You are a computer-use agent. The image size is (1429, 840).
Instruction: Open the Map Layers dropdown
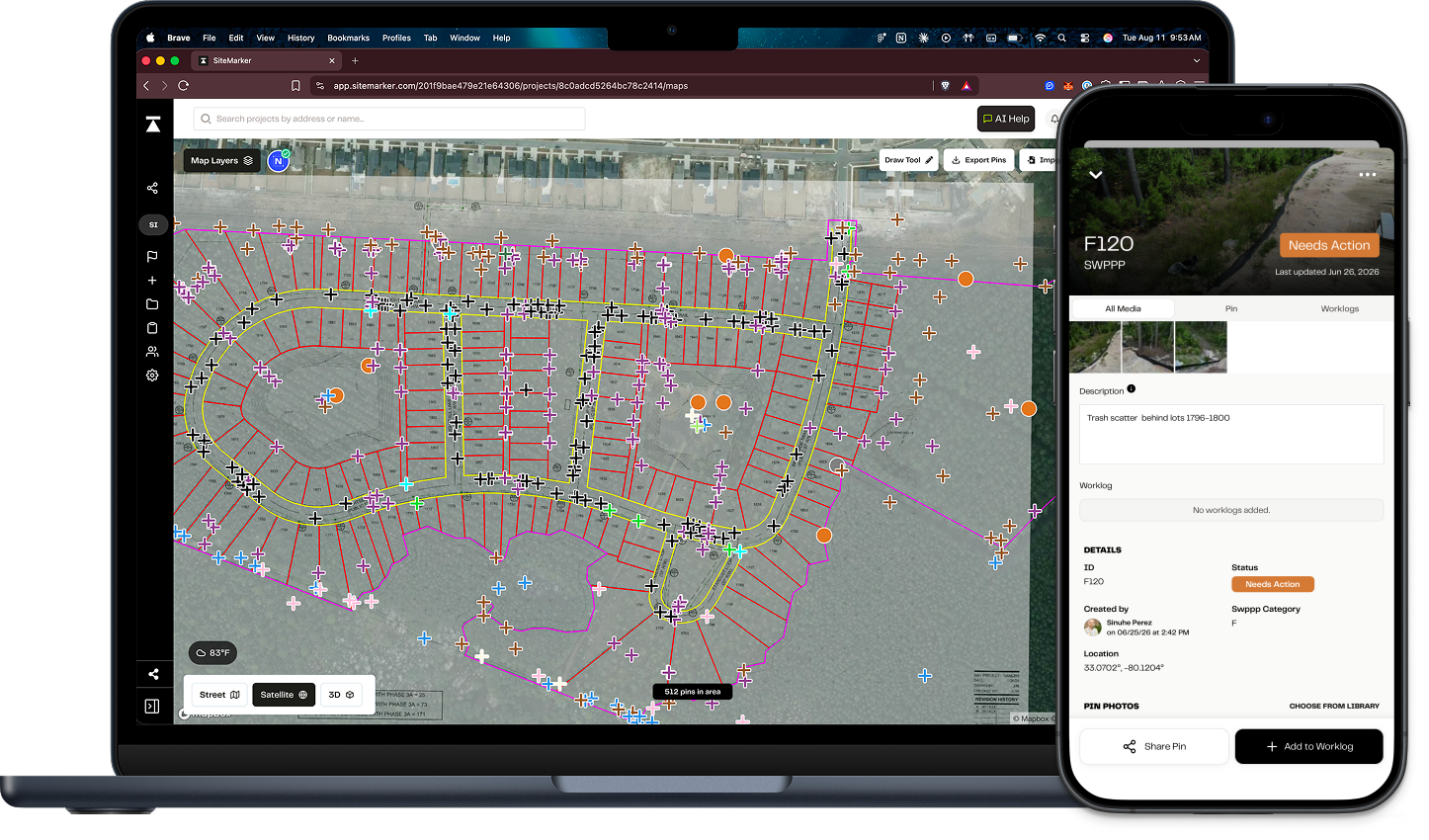tap(222, 160)
